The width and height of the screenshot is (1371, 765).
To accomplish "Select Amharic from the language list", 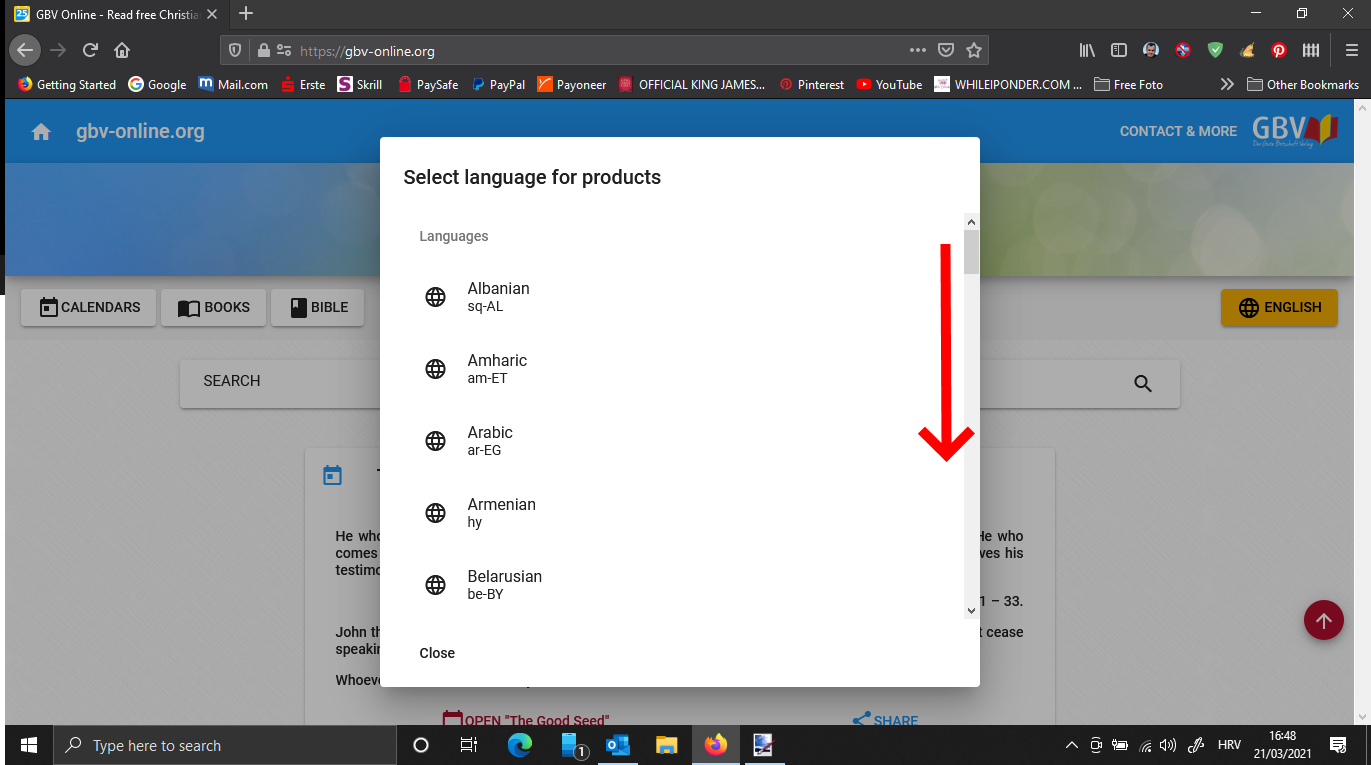I will coord(497,368).
